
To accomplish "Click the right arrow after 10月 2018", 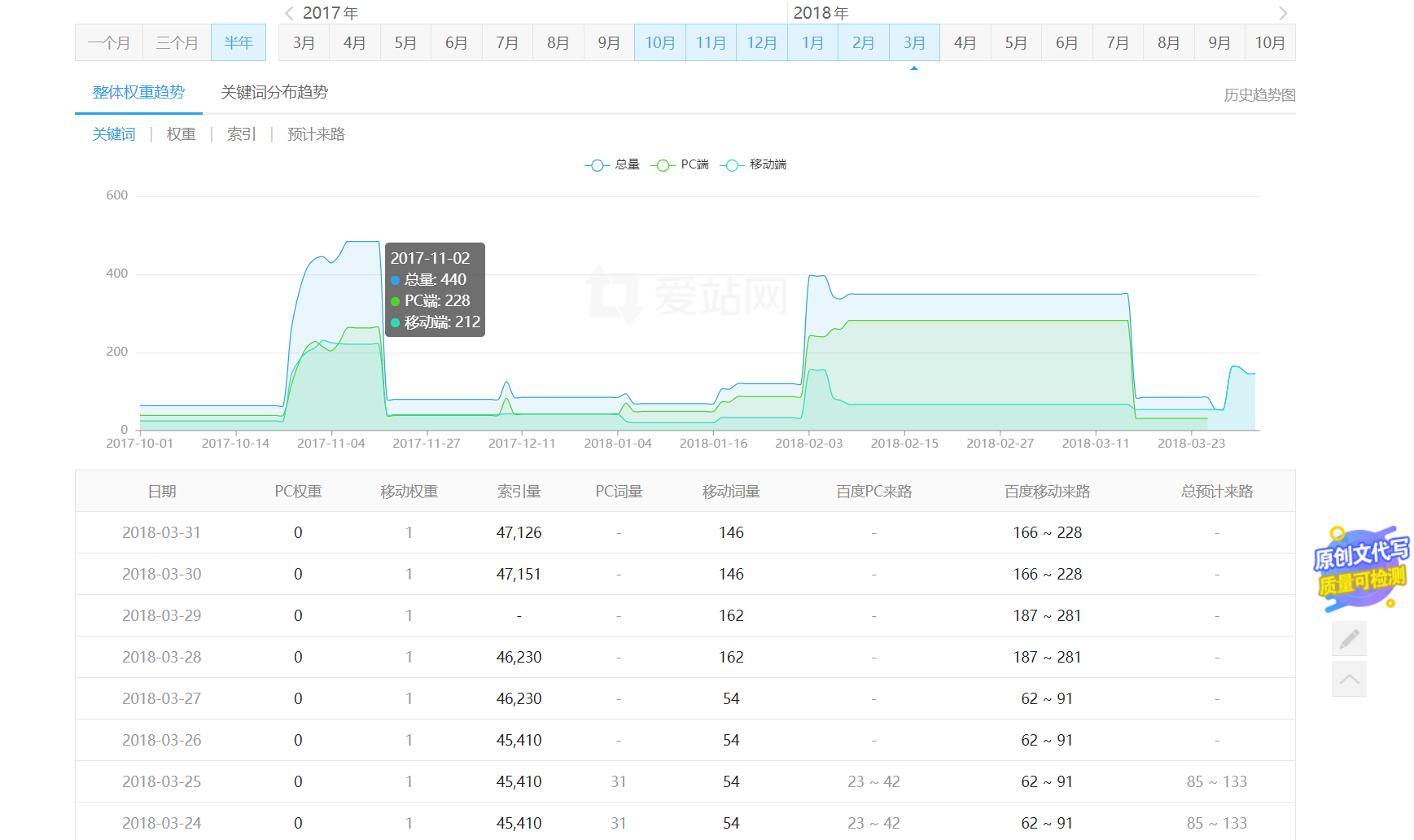I will [1282, 12].
